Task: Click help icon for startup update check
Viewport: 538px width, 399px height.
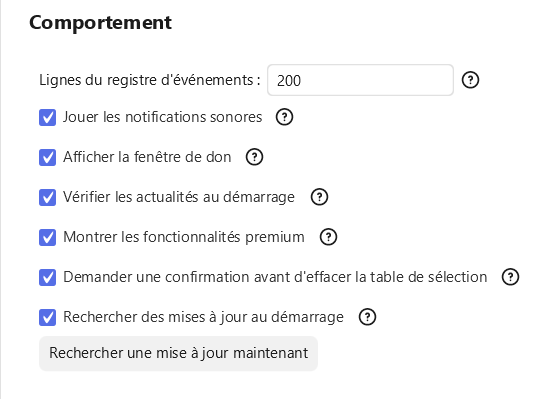Action: coord(367,317)
